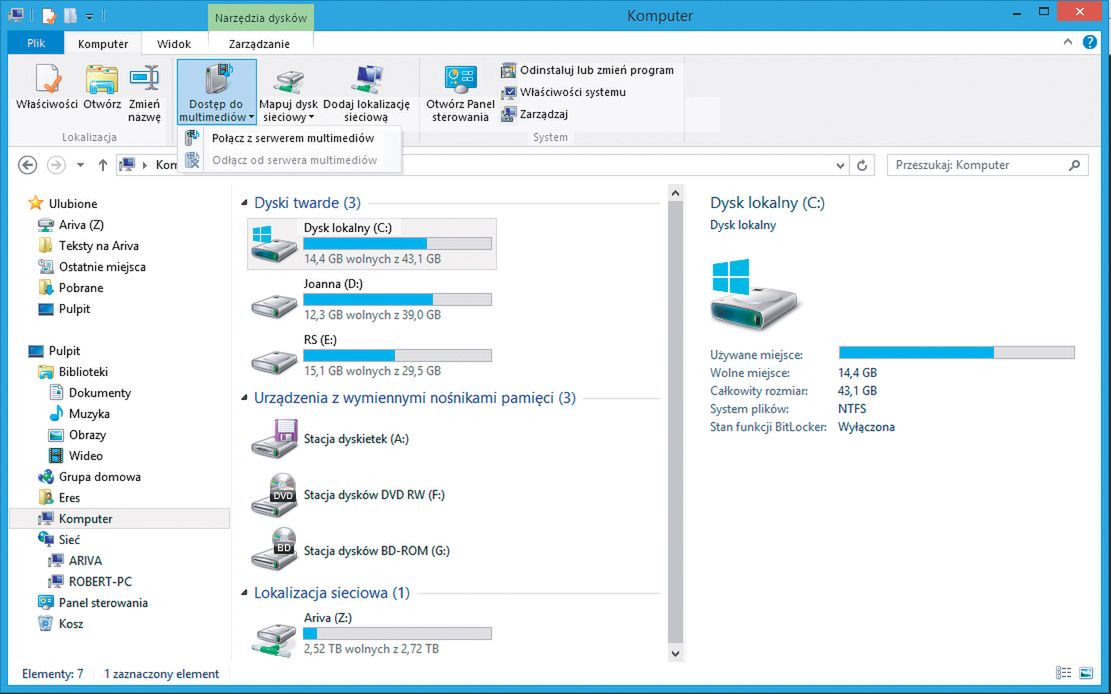
Task: Refresh the Komputer view
Action: point(862,166)
